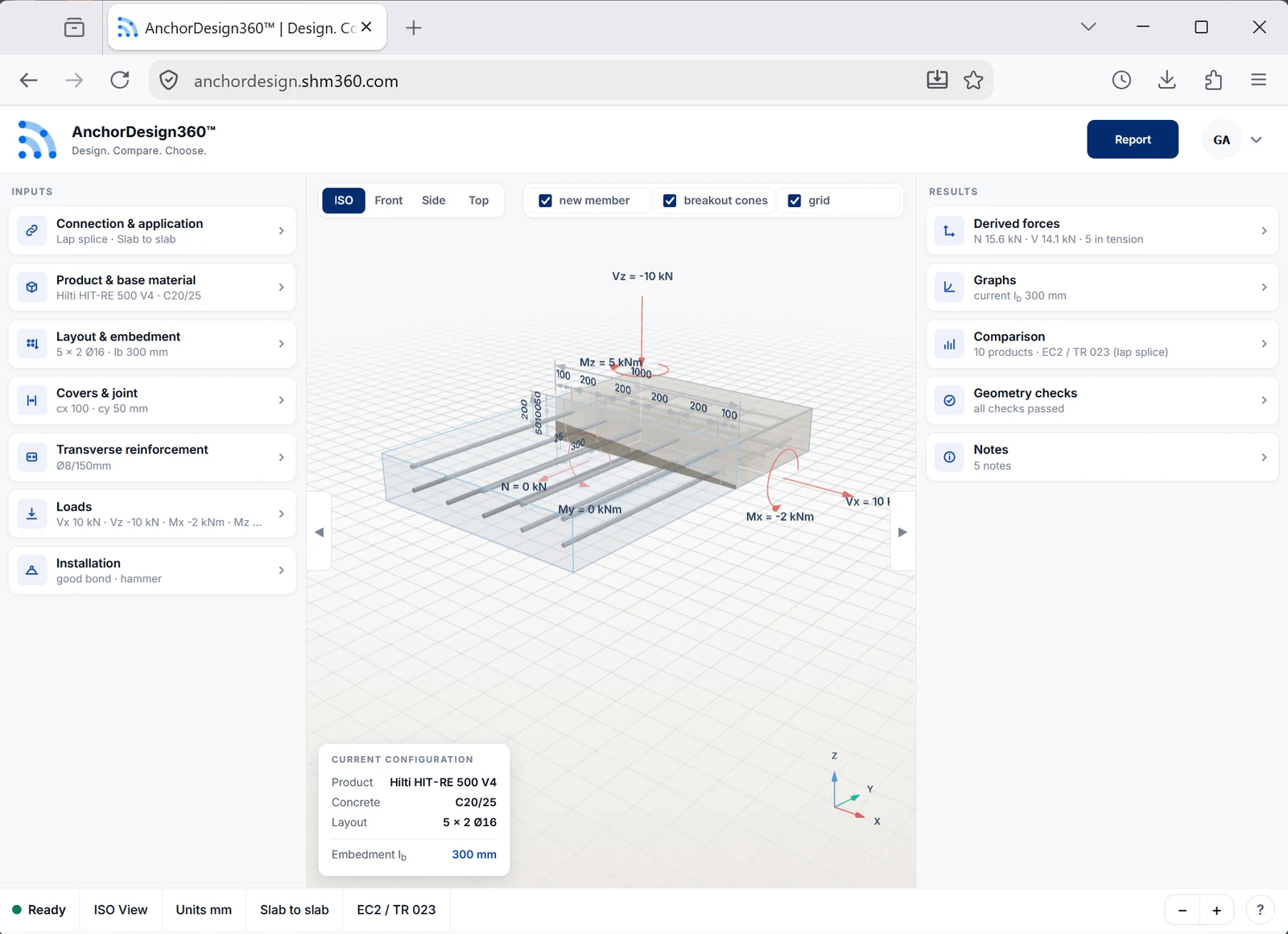Switch to the Top view tab

click(479, 200)
